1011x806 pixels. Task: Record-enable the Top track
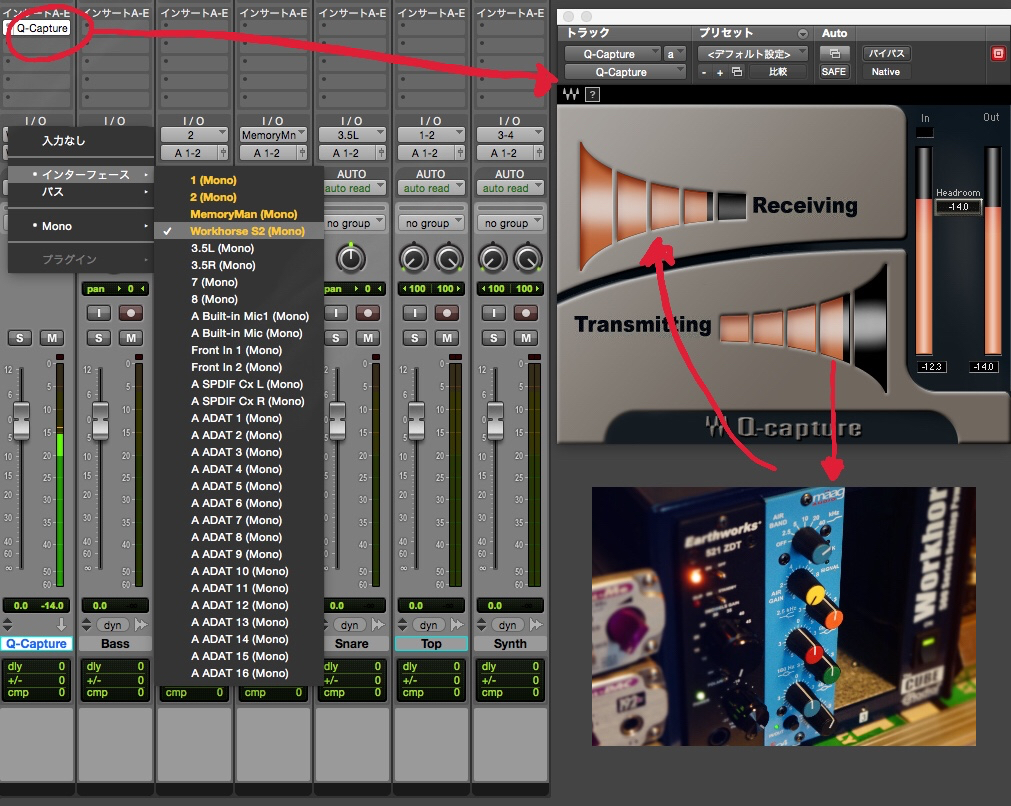(x=447, y=313)
